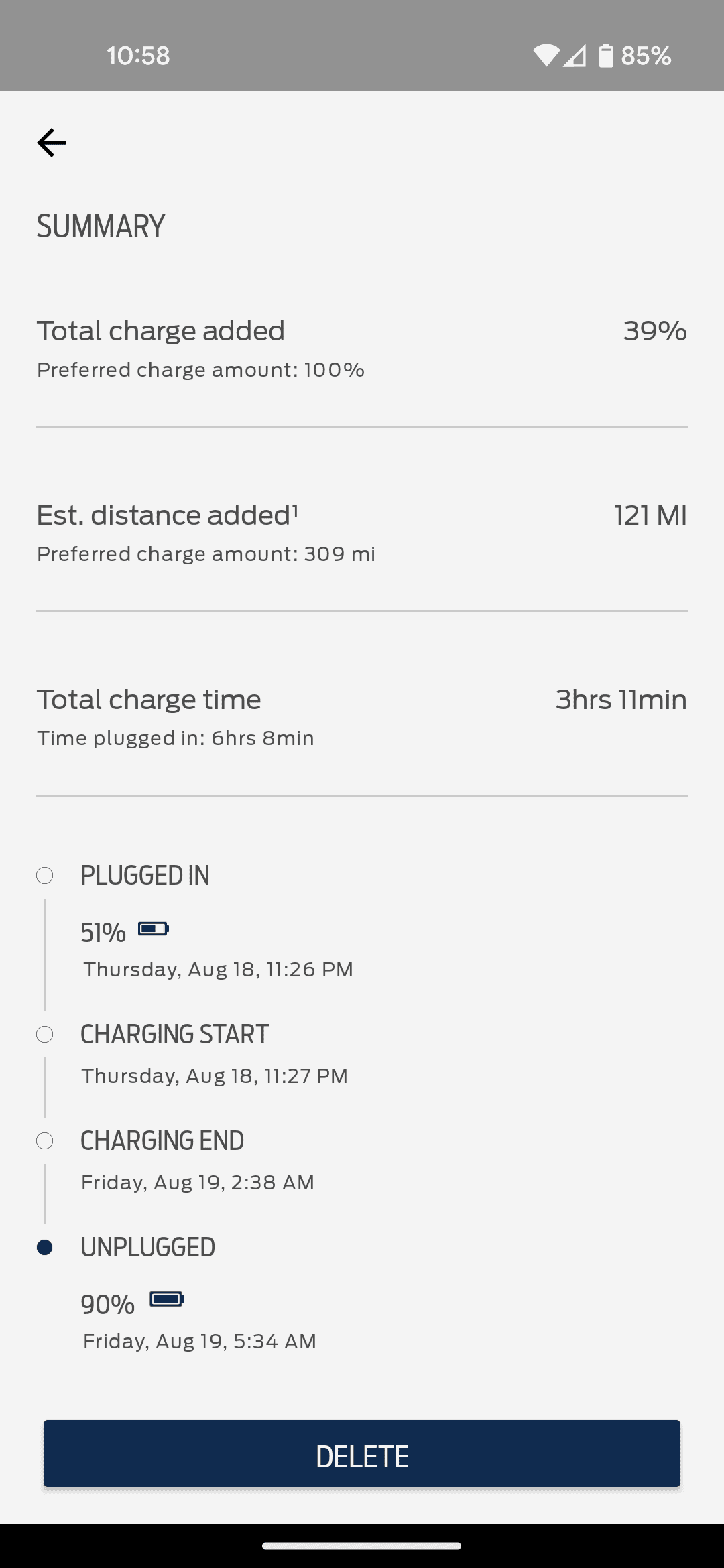
Task: Tap the phone battery status icon
Action: 606,56
